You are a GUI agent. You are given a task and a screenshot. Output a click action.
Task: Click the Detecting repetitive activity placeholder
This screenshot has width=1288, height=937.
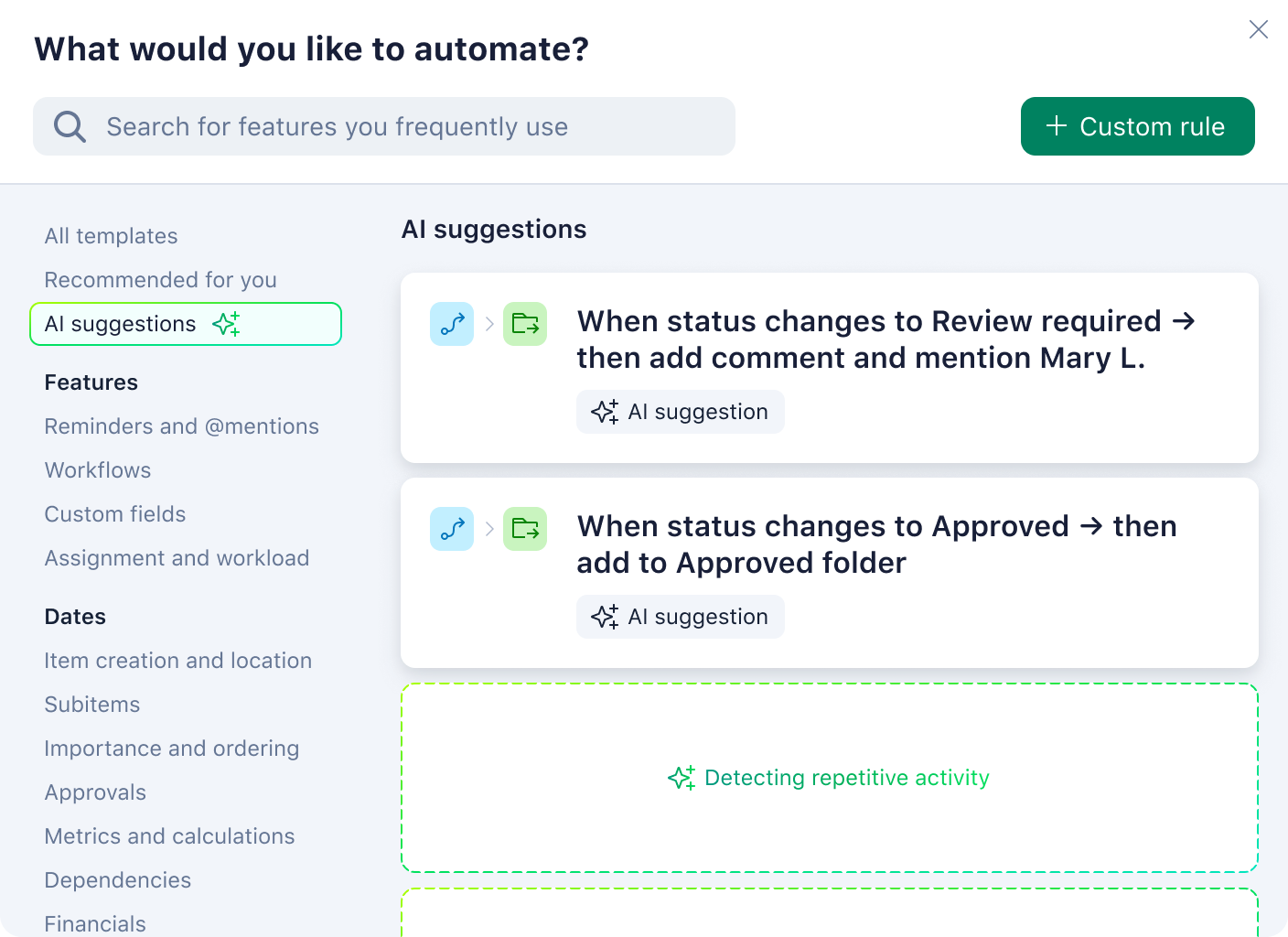829,777
